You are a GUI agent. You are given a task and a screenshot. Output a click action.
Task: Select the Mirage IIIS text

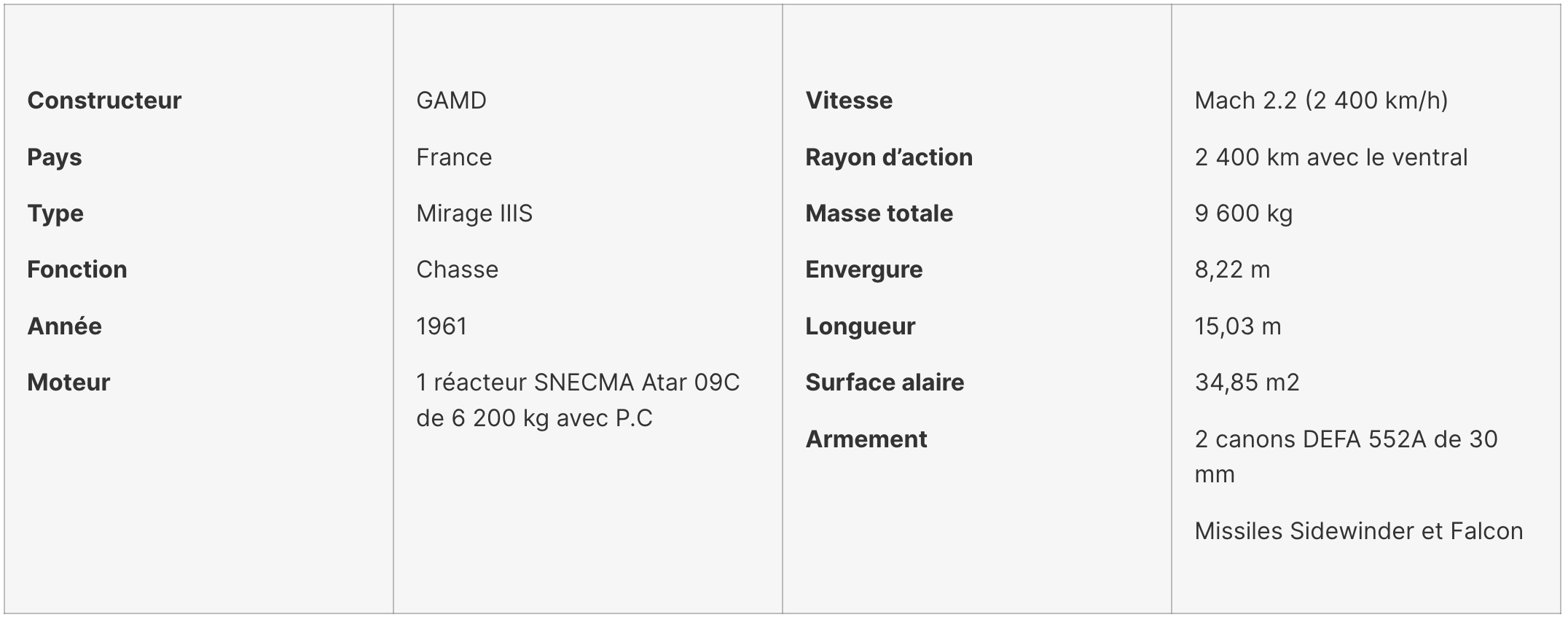tap(474, 213)
